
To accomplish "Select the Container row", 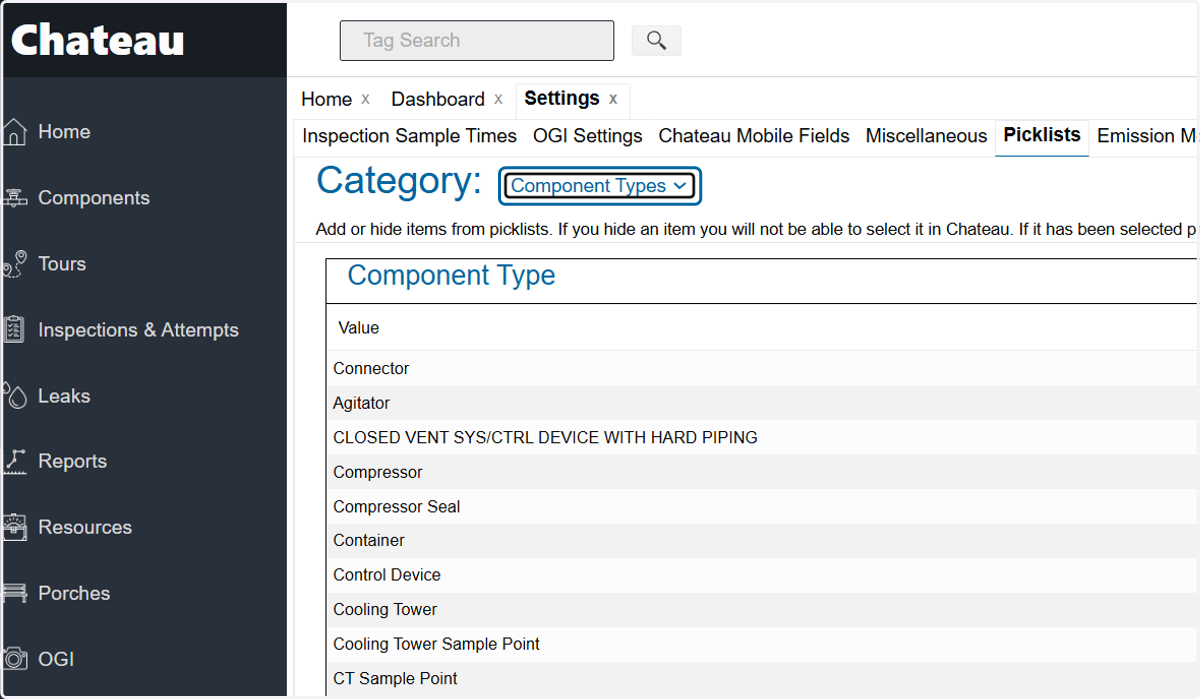I will point(762,540).
